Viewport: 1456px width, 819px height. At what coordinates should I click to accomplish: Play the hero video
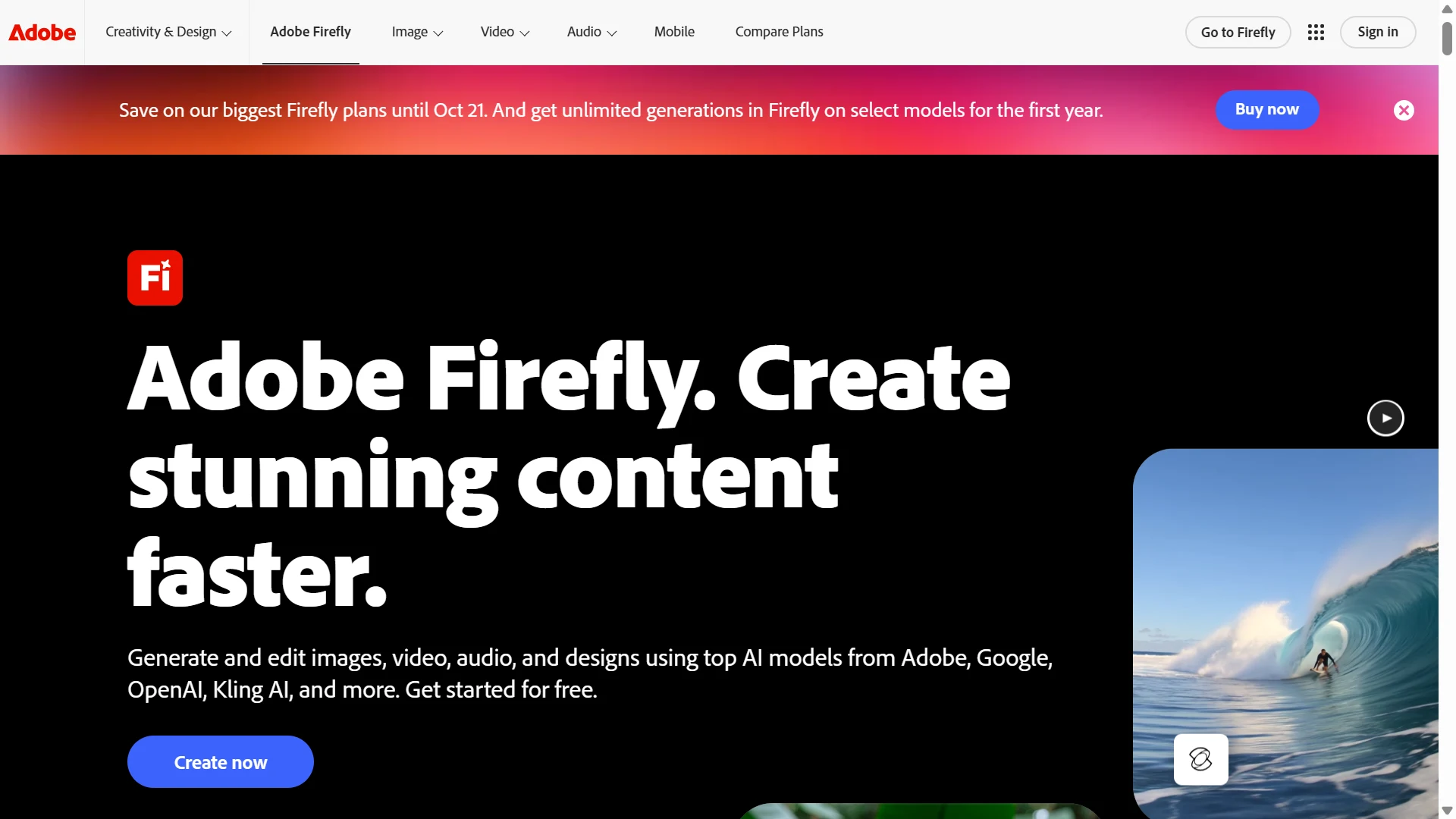point(1385,418)
